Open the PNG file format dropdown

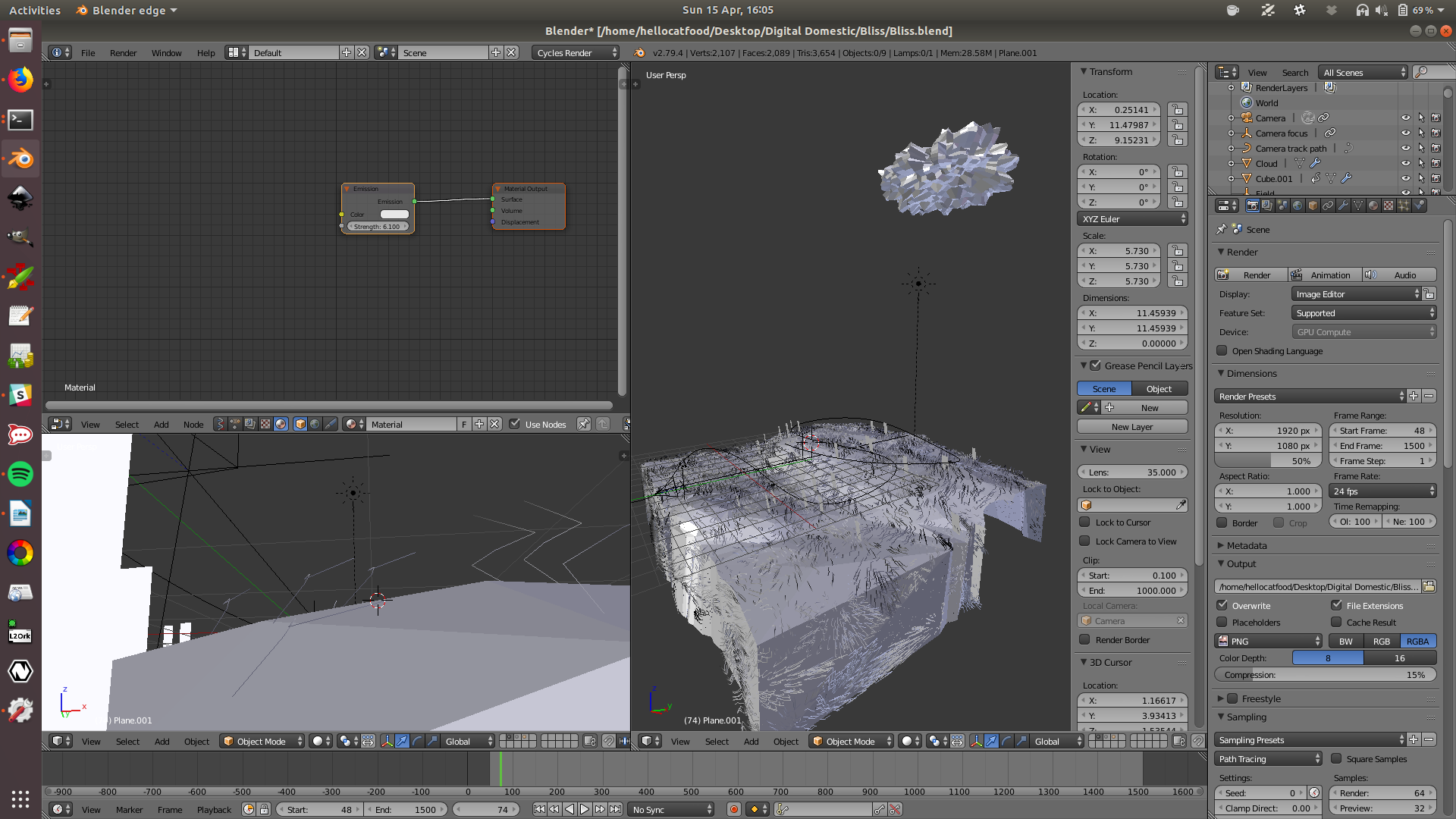[1268, 641]
